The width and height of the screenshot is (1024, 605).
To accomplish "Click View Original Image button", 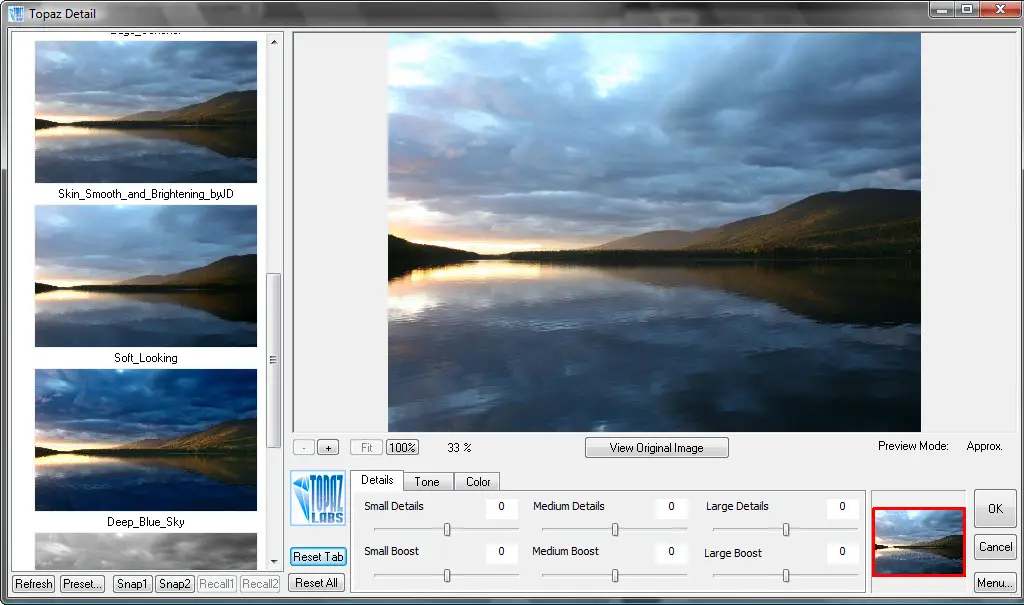I will coord(656,448).
